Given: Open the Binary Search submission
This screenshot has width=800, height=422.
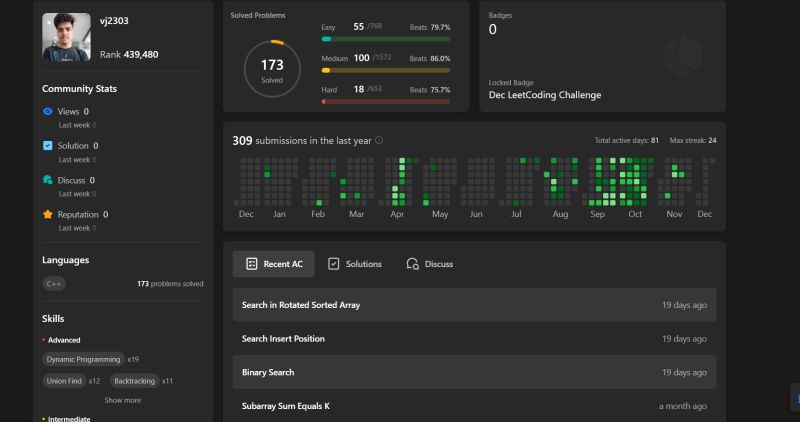Looking at the screenshot, I should click(x=474, y=372).
